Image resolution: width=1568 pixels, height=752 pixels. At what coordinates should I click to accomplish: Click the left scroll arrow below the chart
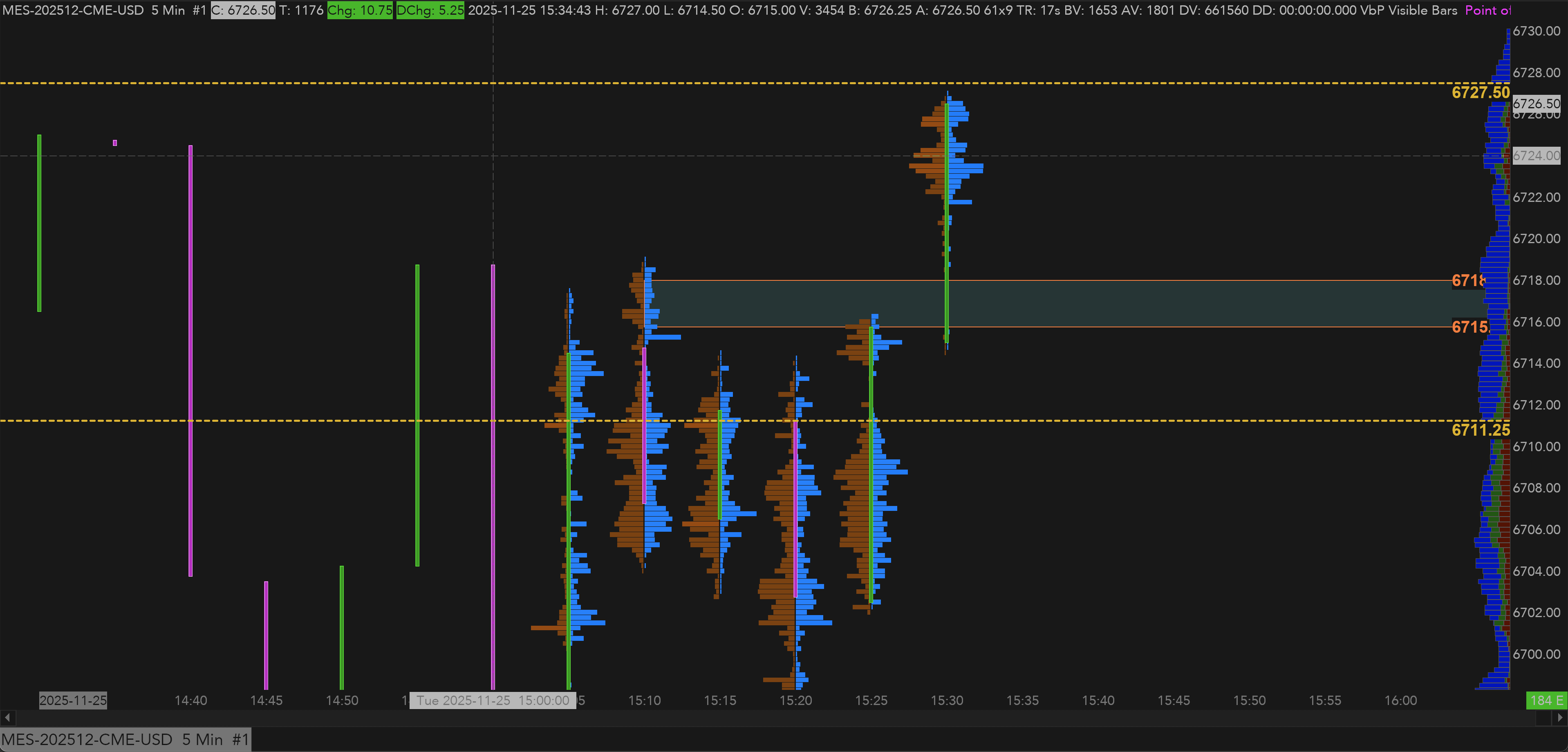(7, 718)
